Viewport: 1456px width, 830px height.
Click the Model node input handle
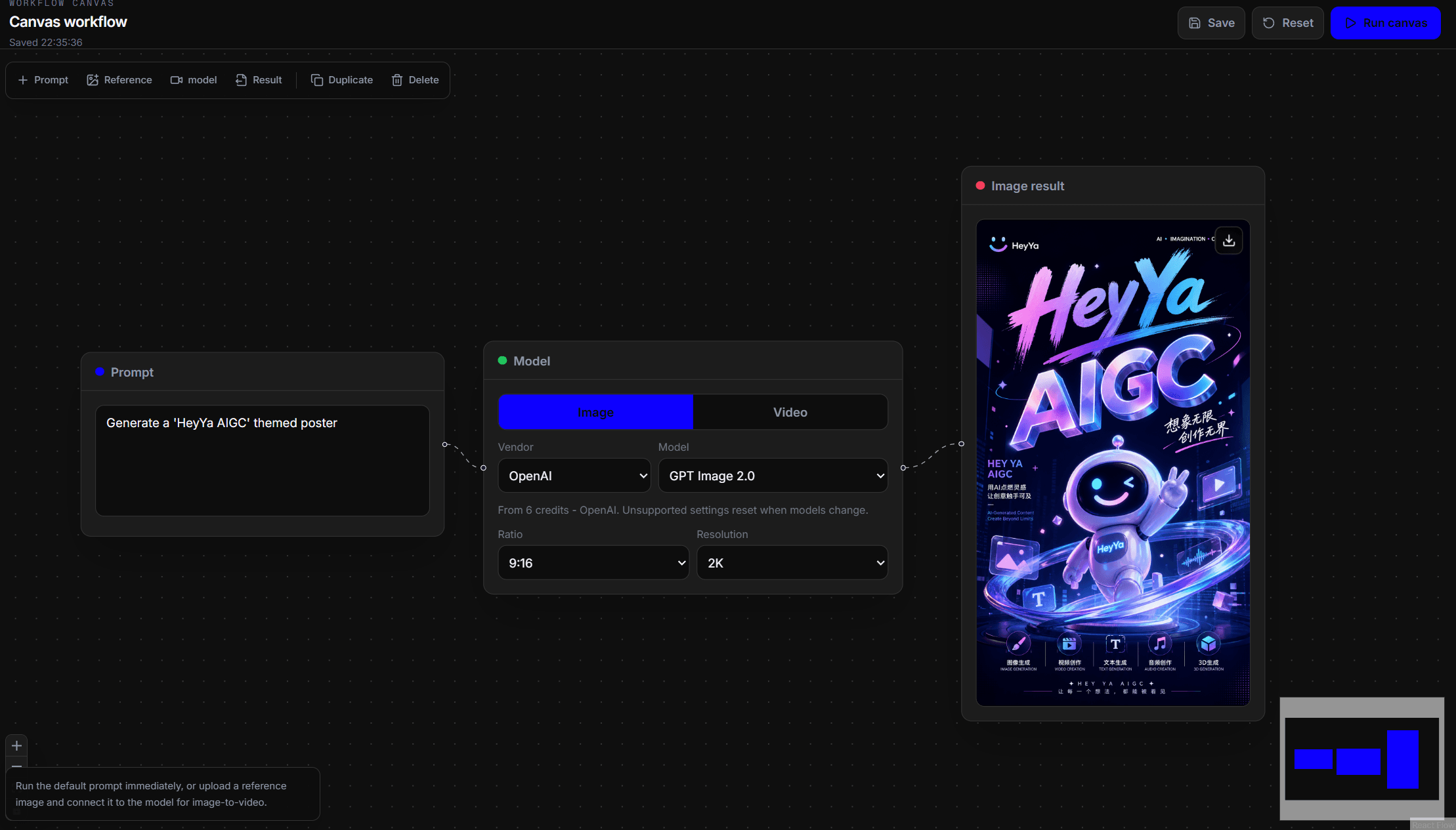(x=484, y=468)
